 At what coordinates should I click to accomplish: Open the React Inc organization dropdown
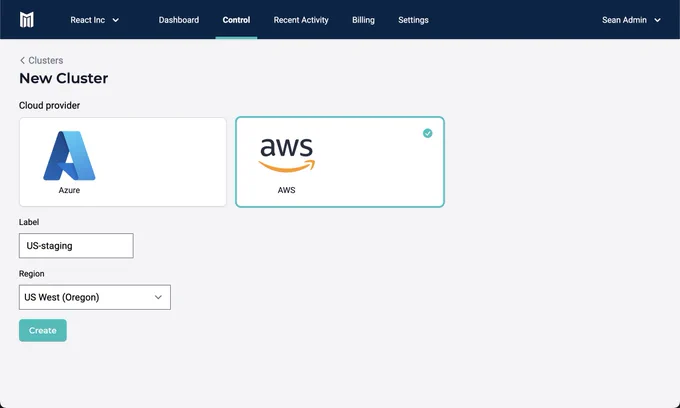[x=94, y=20]
